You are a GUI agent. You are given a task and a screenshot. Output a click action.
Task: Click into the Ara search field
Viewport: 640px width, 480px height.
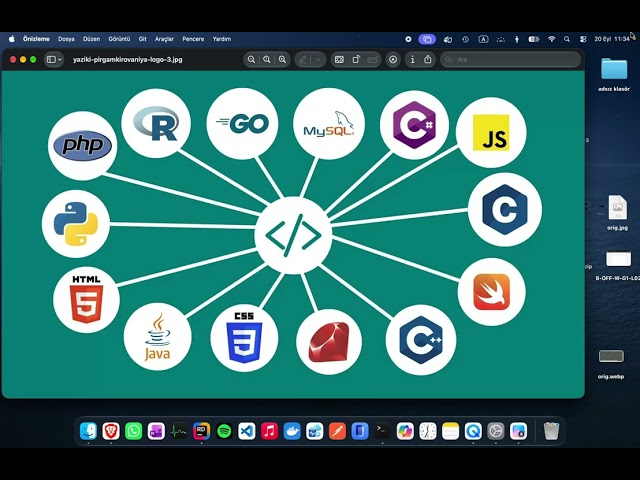coord(510,60)
